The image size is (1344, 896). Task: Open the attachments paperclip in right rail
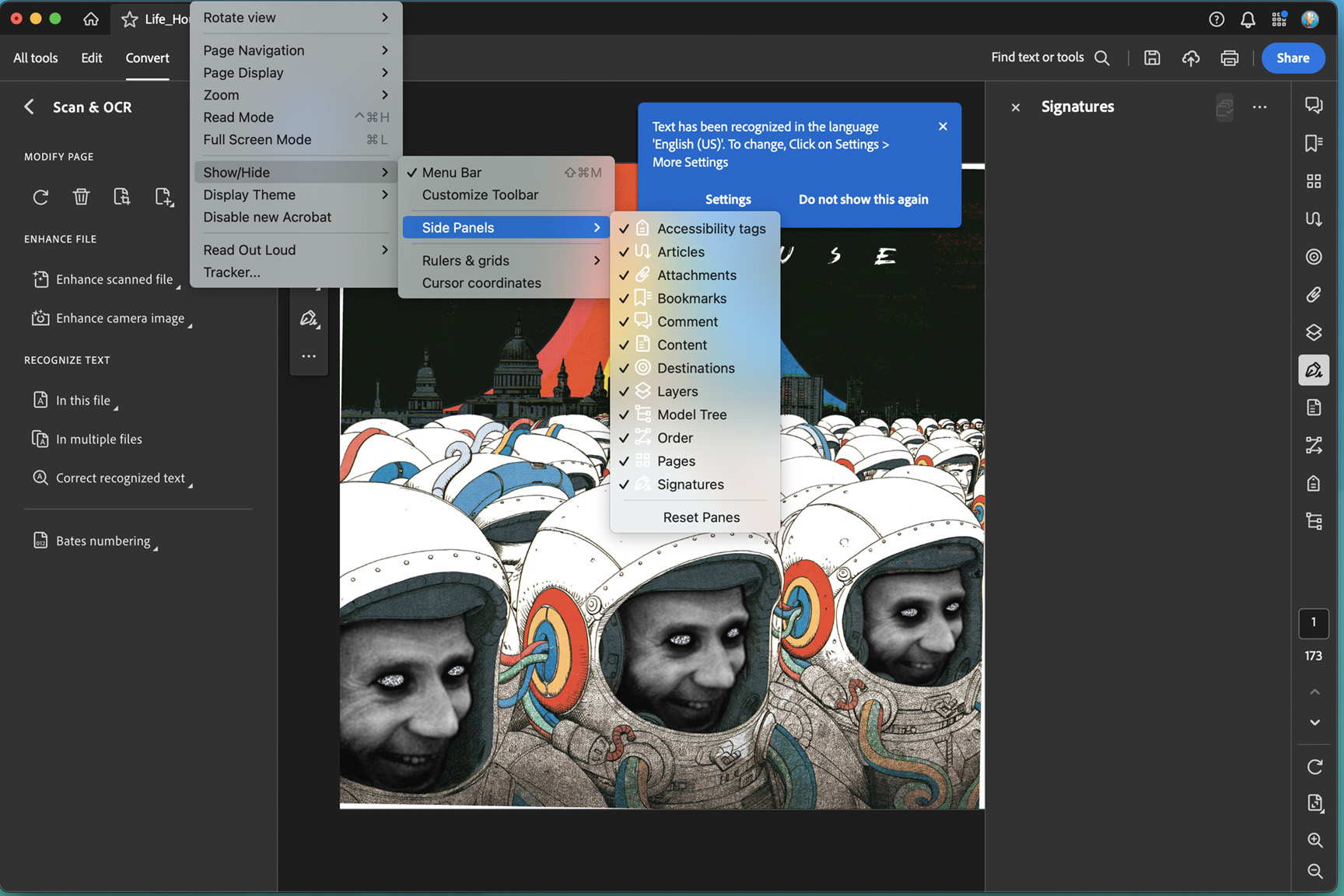pyautogui.click(x=1314, y=295)
